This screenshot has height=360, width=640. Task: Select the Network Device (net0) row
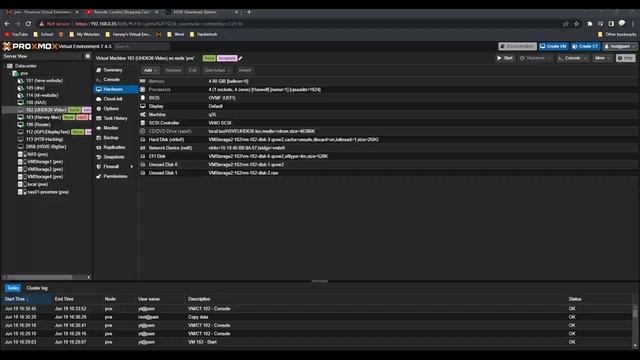389,148
